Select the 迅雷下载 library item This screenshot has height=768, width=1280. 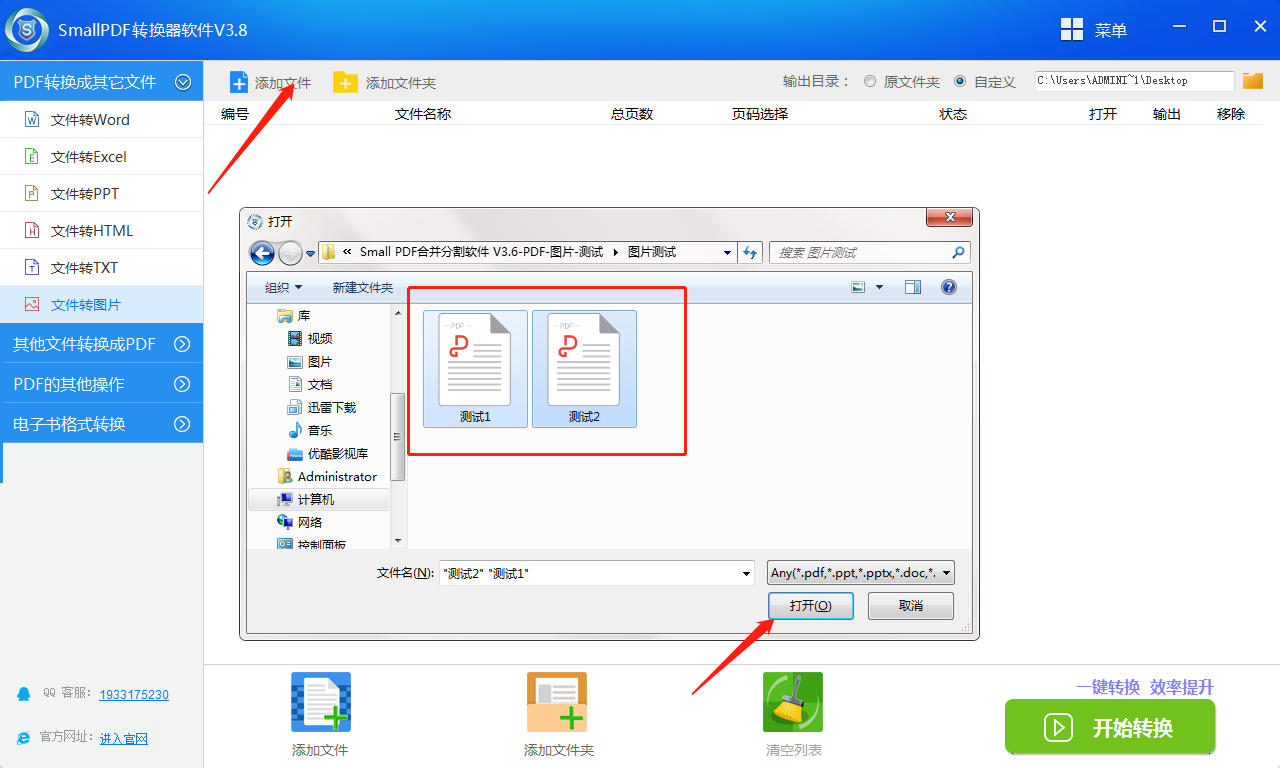click(331, 408)
